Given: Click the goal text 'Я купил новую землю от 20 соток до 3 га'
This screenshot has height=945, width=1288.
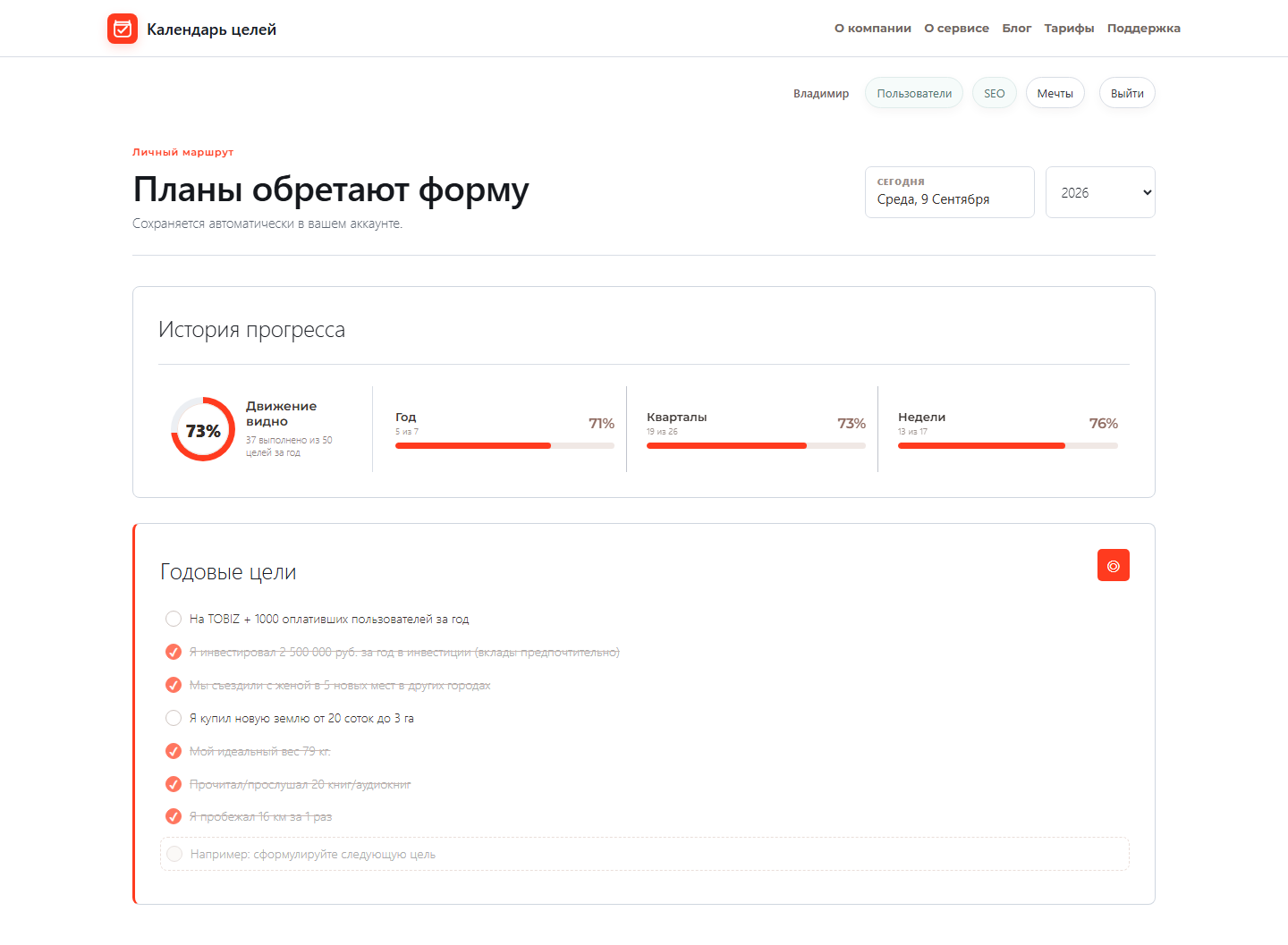Looking at the screenshot, I should point(301,718).
